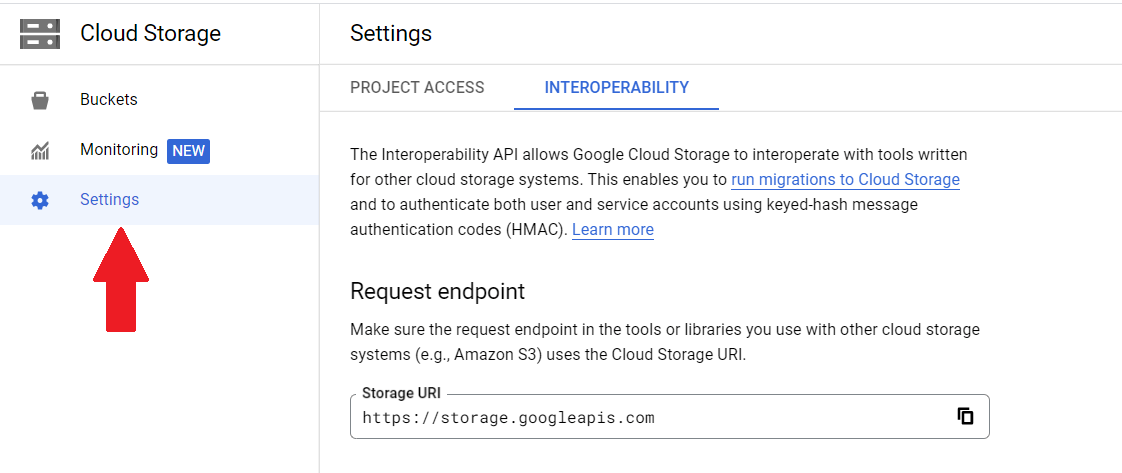The height and width of the screenshot is (473, 1122).
Task: Follow the Learn more link
Action: (613, 230)
